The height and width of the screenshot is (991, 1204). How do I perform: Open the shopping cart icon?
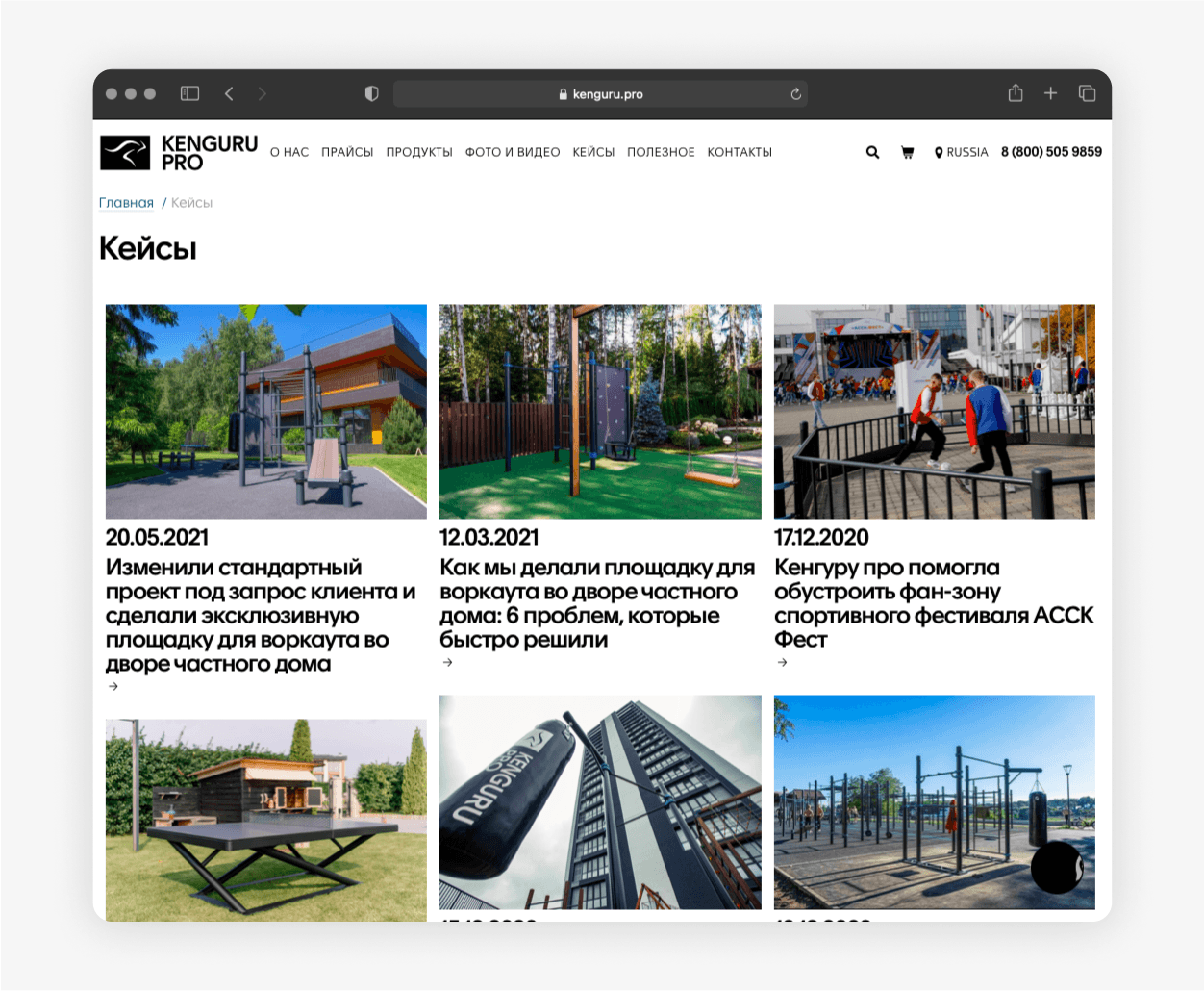(907, 152)
